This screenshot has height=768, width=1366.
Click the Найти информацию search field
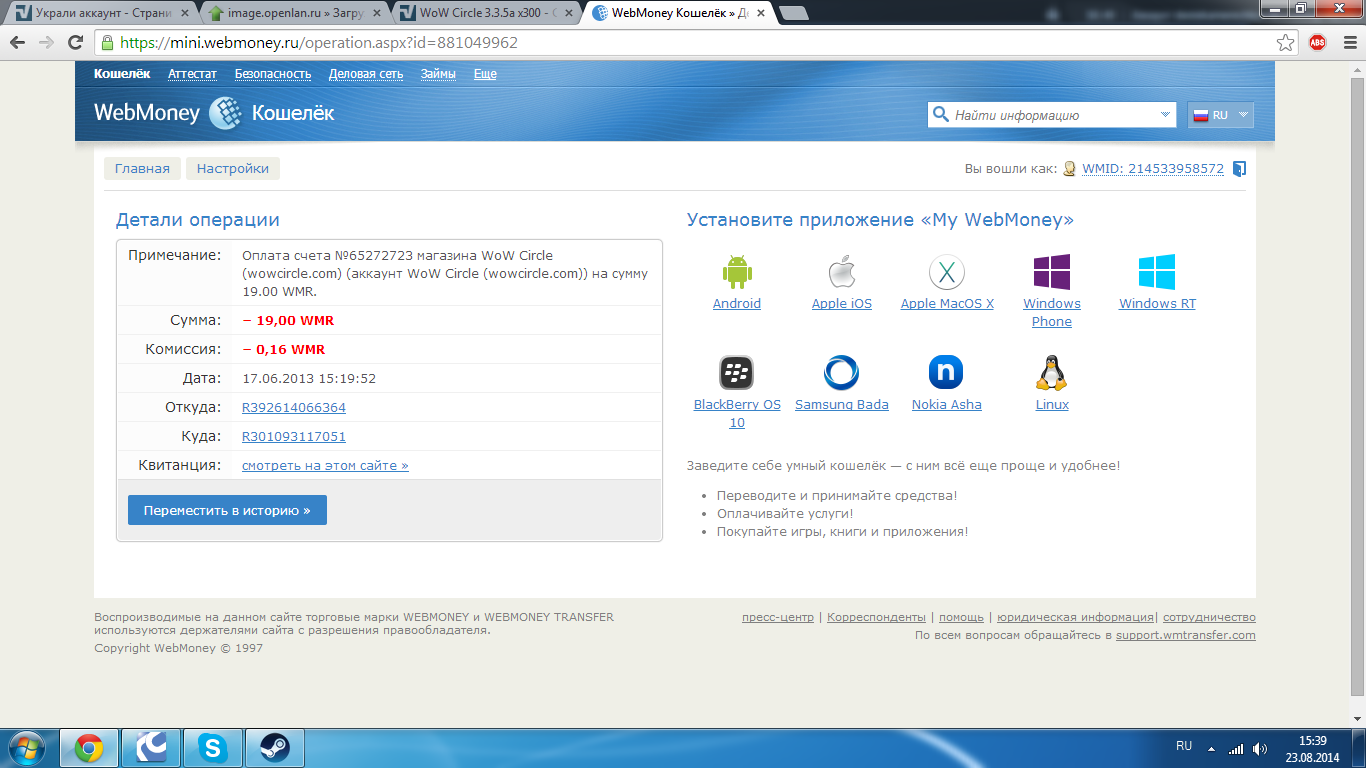[x=1052, y=115]
